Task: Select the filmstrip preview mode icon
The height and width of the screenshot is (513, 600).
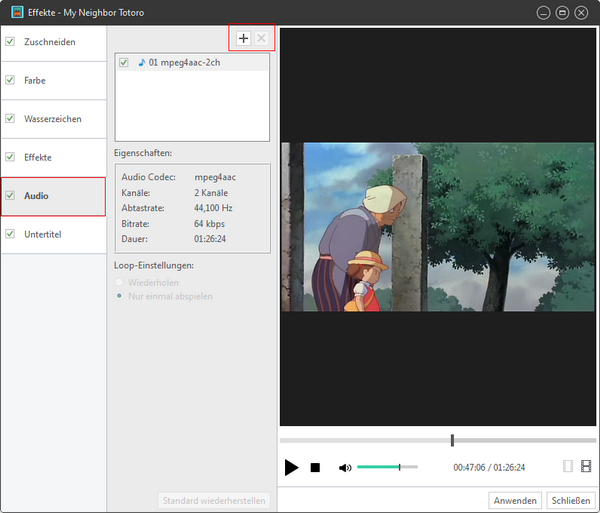Action: point(586,466)
